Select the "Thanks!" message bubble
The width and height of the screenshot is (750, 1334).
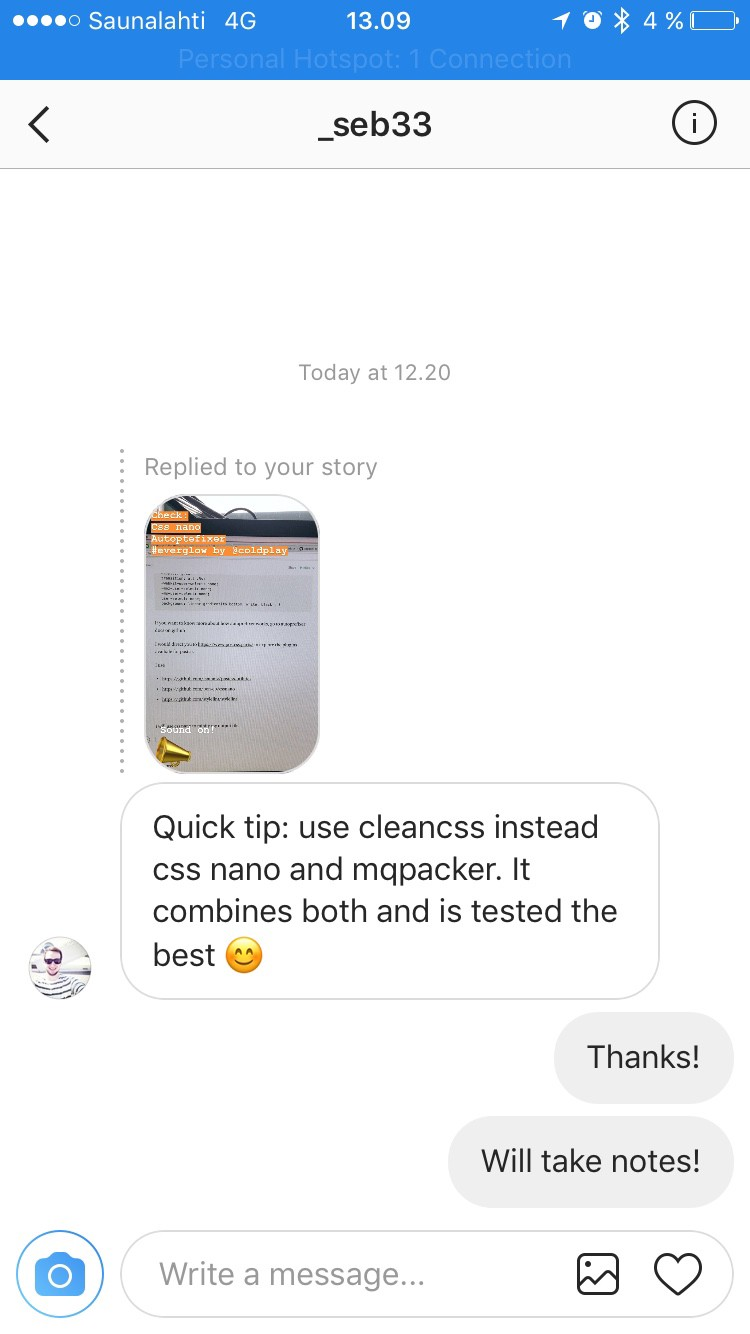[x=644, y=1057]
